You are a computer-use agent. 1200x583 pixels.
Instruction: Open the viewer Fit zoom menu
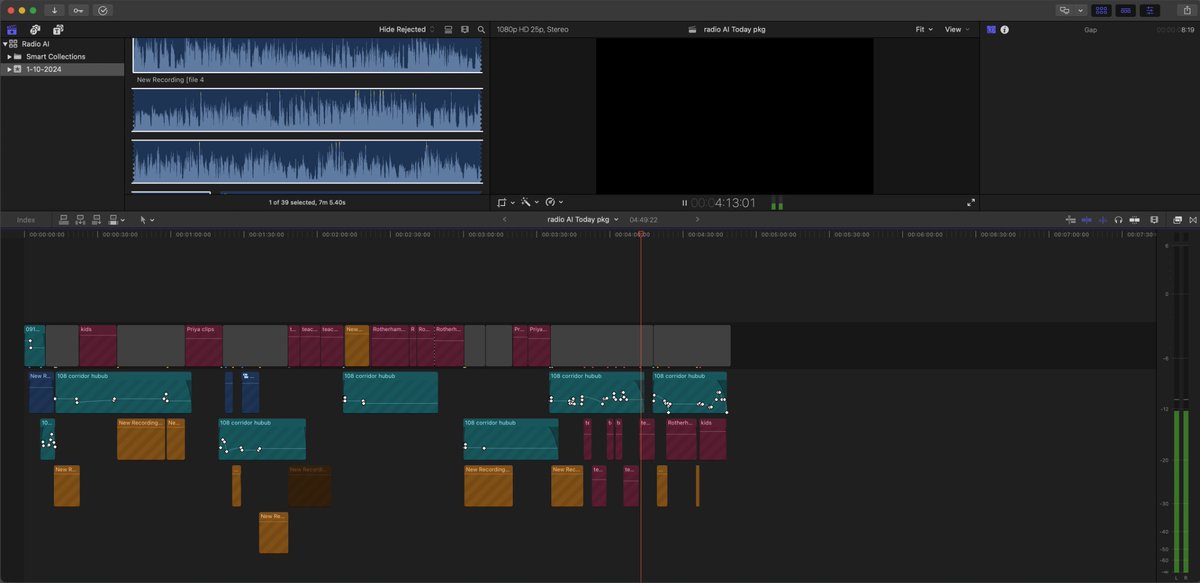924,30
